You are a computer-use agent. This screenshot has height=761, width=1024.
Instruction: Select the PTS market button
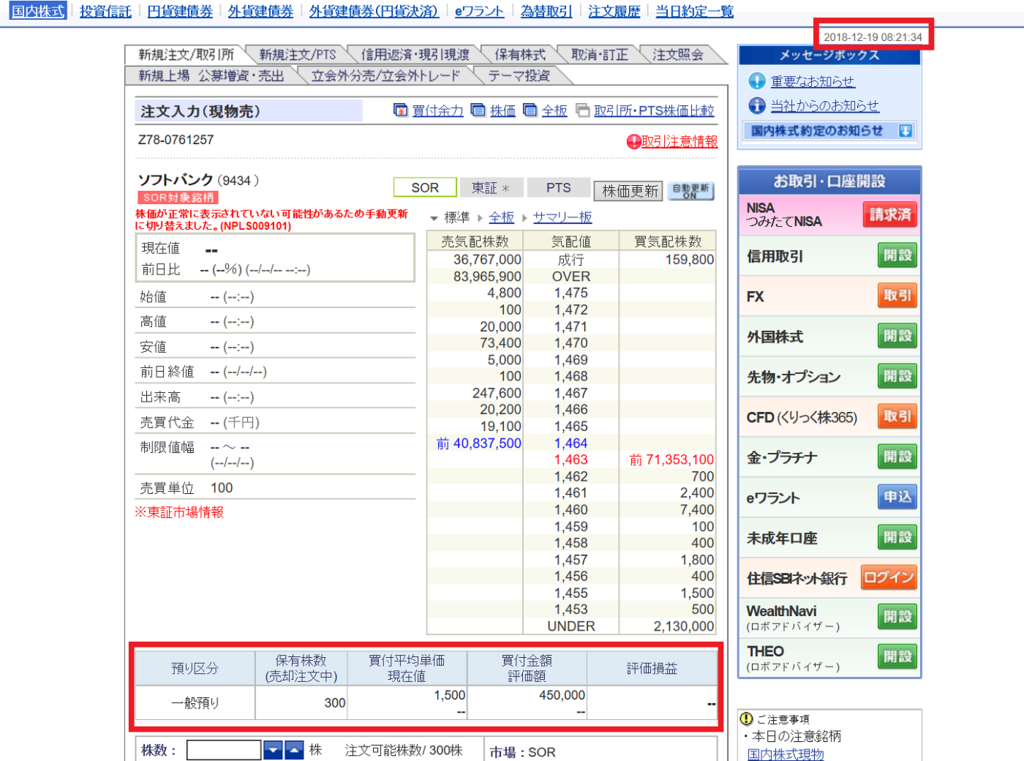pos(558,188)
